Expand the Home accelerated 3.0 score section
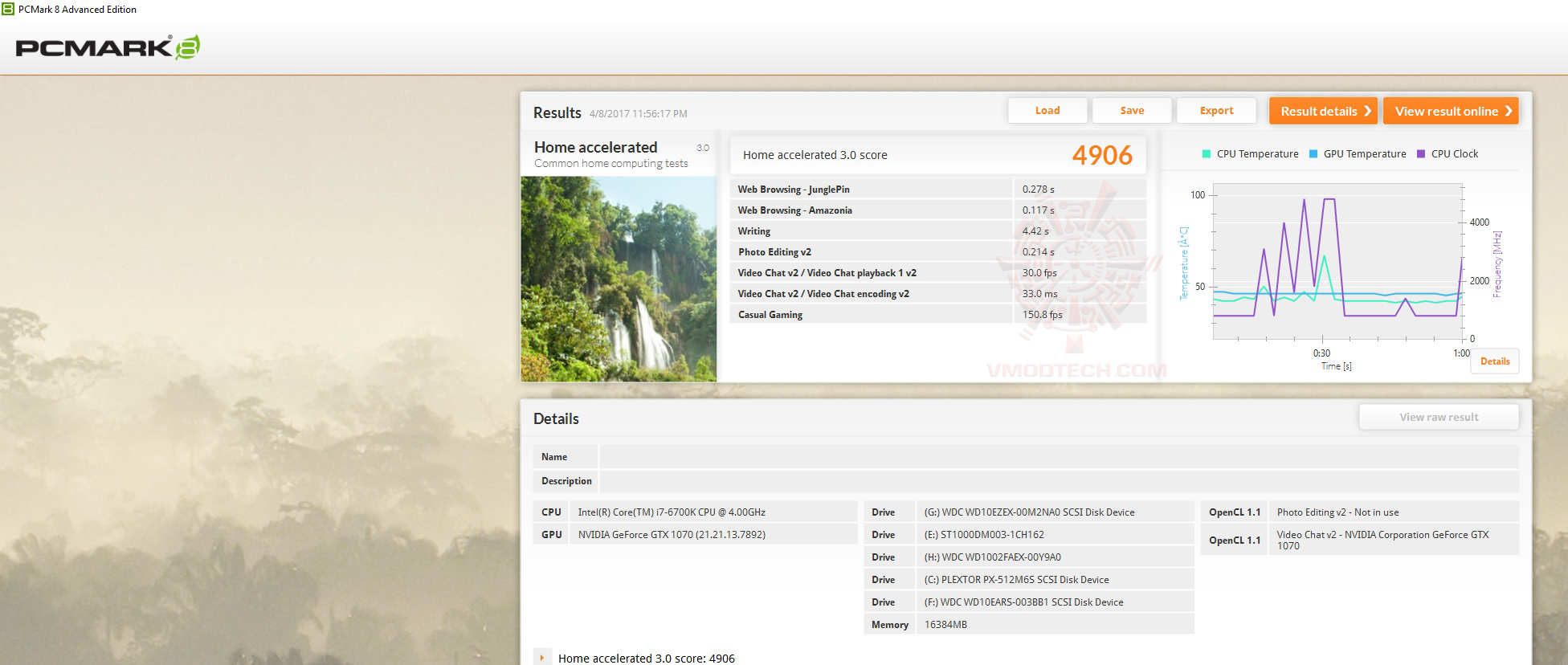 543,658
